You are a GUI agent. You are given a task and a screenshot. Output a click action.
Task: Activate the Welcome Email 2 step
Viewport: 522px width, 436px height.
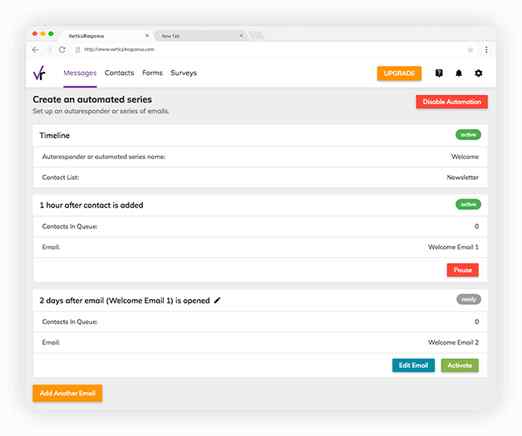click(x=460, y=365)
